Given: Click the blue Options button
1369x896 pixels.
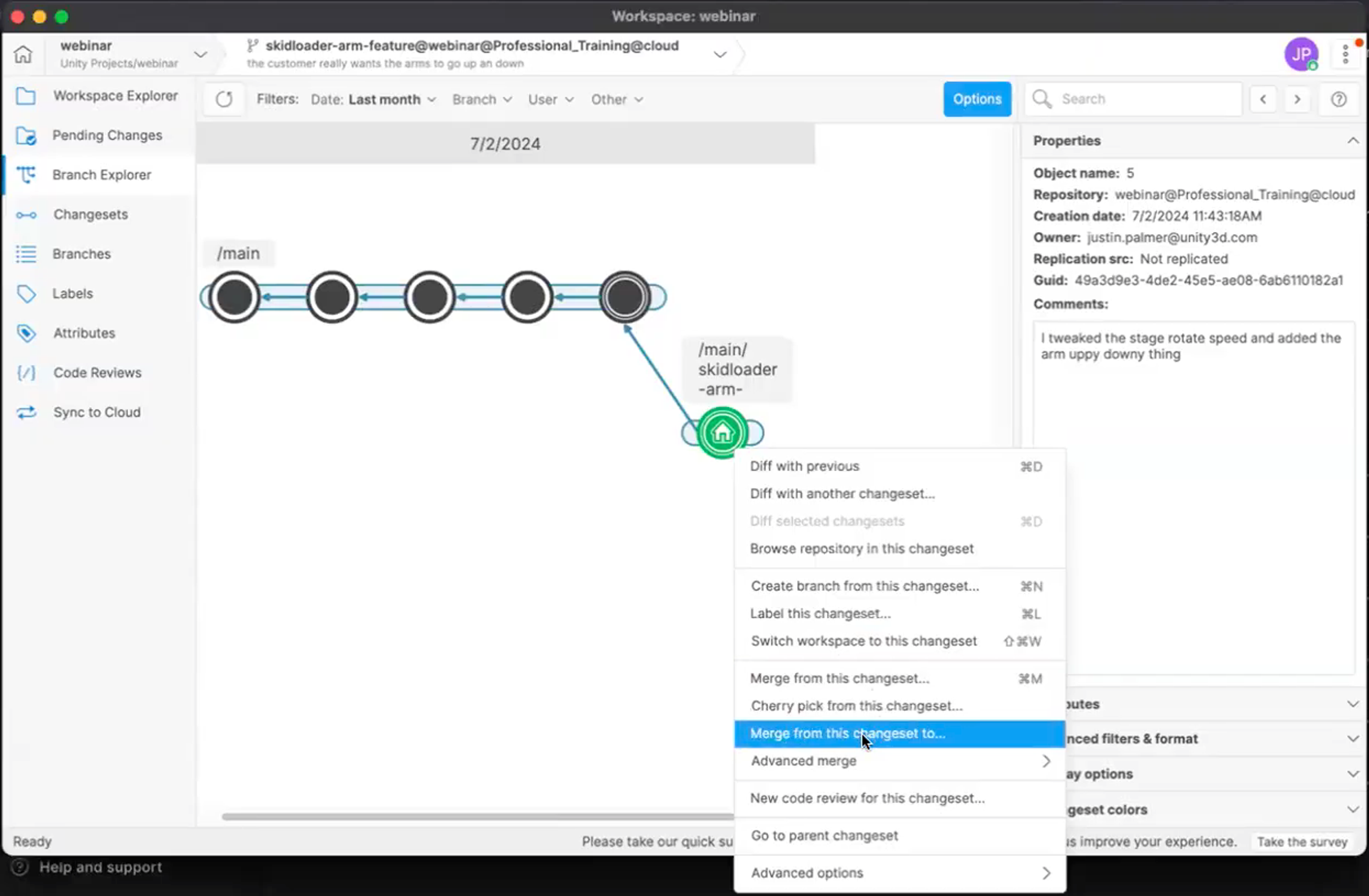Looking at the screenshot, I should pos(976,99).
